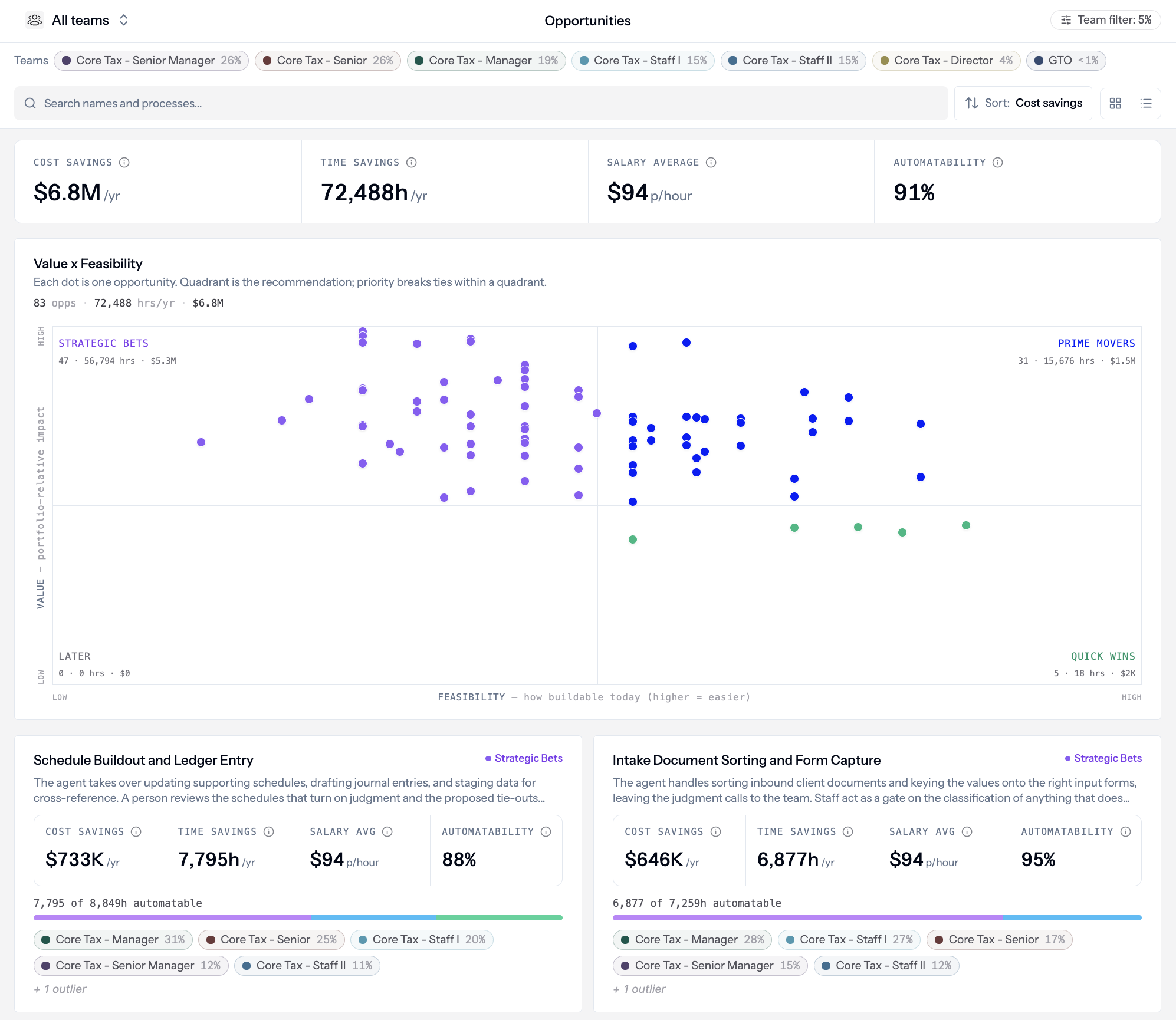This screenshot has height=1020, width=1176.
Task: Open the Team filter: 5% control
Action: click(1105, 20)
